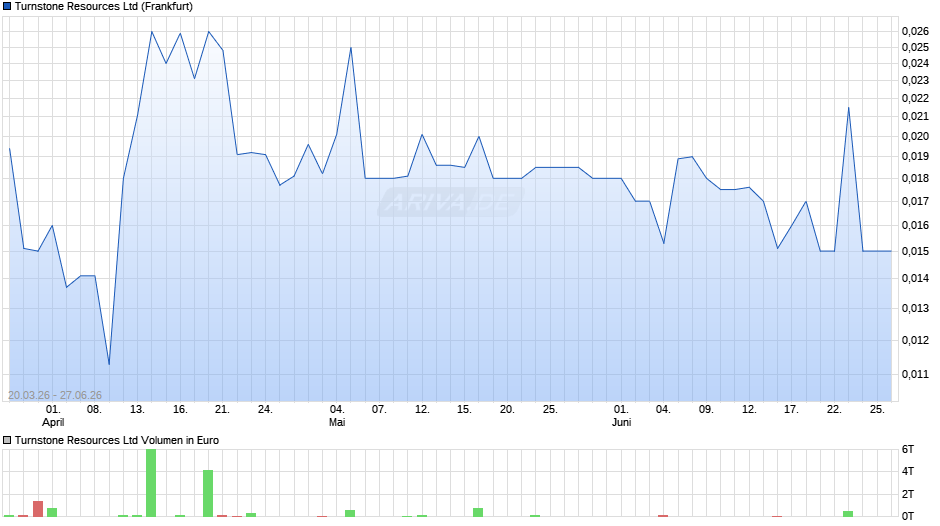Click the 0,021 price axis label
The width and height of the screenshot is (940, 526).
915,116
